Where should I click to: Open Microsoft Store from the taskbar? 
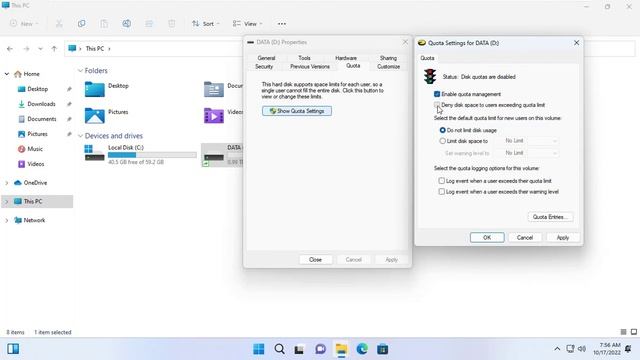coord(382,349)
